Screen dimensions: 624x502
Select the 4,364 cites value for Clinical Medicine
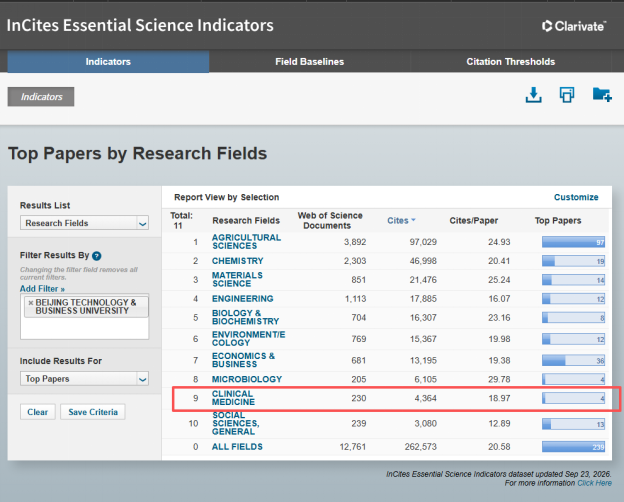[x=425, y=398]
